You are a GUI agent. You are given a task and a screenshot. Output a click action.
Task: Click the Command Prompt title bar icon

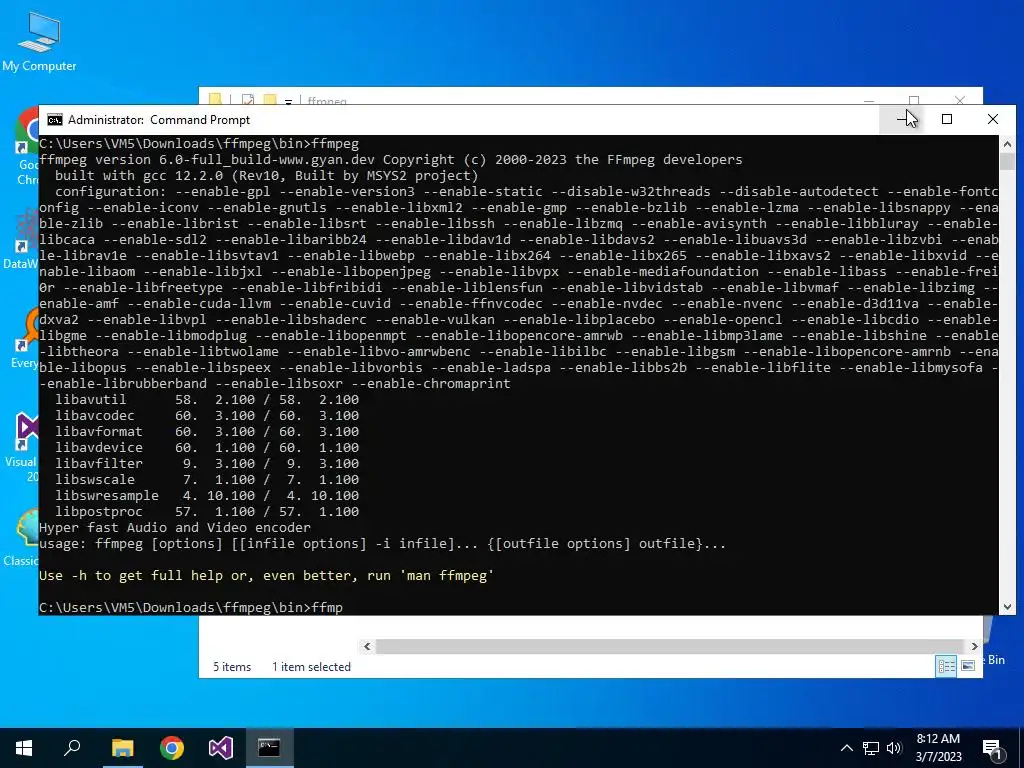pos(55,120)
